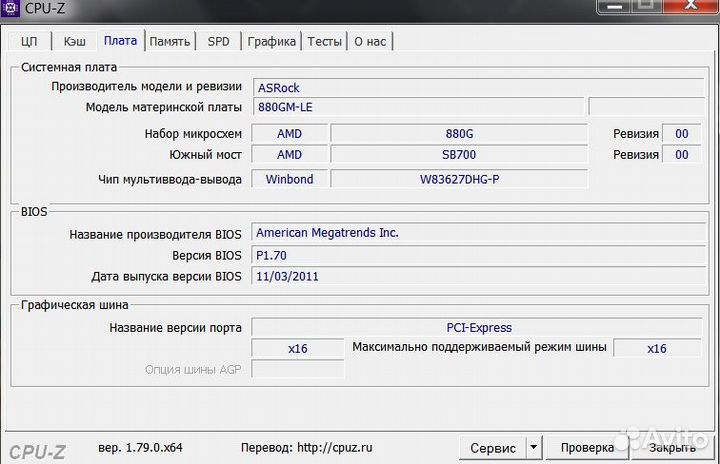Click the Закрыть button
Screen dimensions: 720x464
(x=672, y=448)
